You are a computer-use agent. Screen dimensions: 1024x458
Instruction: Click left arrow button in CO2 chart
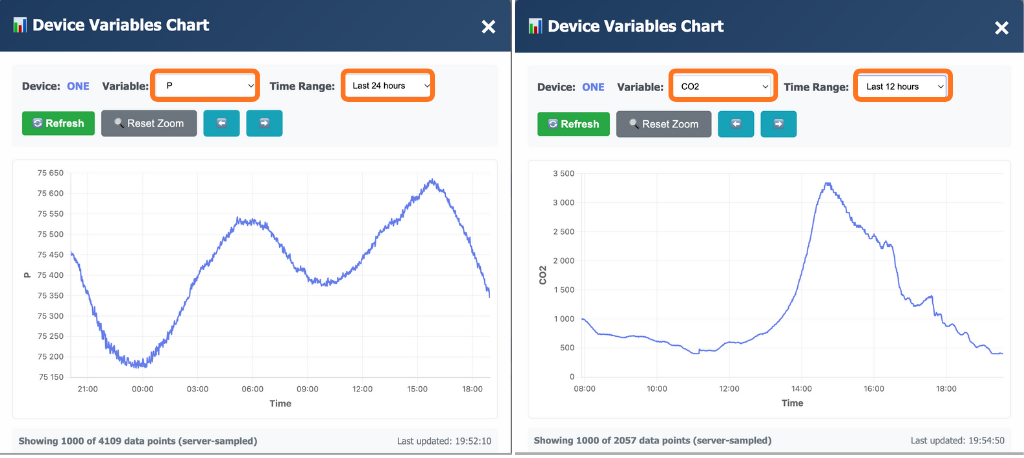click(x=736, y=124)
